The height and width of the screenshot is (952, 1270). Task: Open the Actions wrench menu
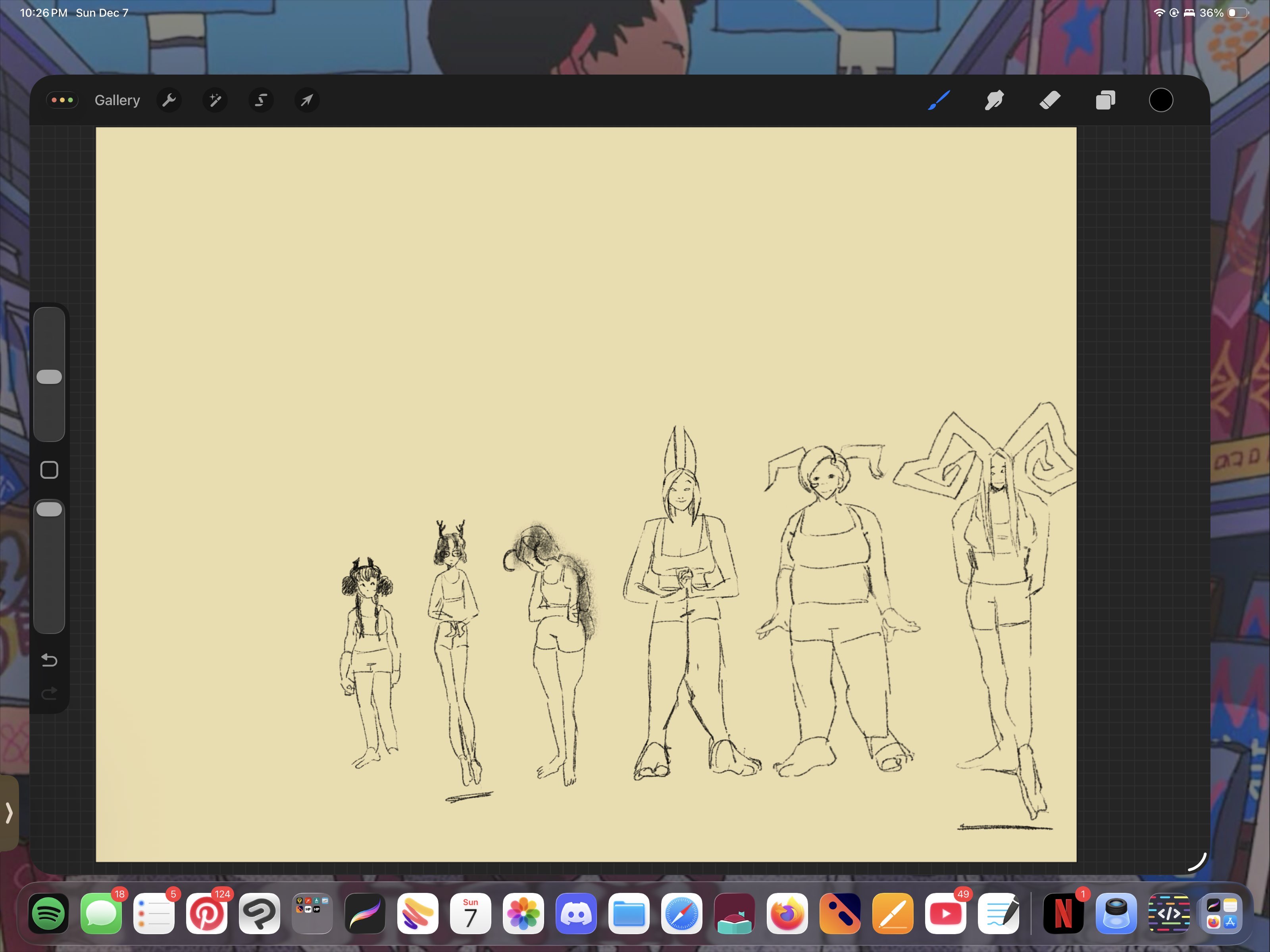click(169, 100)
